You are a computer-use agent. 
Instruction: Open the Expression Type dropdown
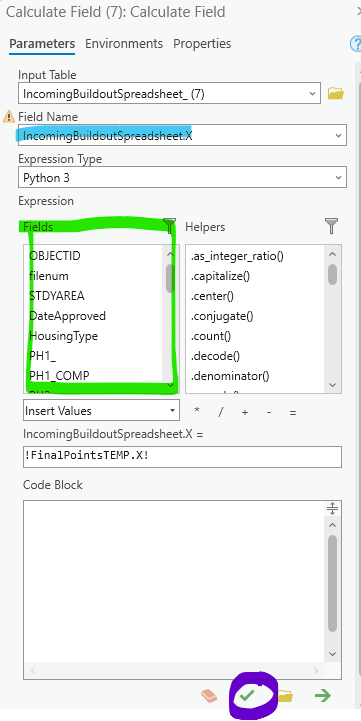[x=339, y=177]
